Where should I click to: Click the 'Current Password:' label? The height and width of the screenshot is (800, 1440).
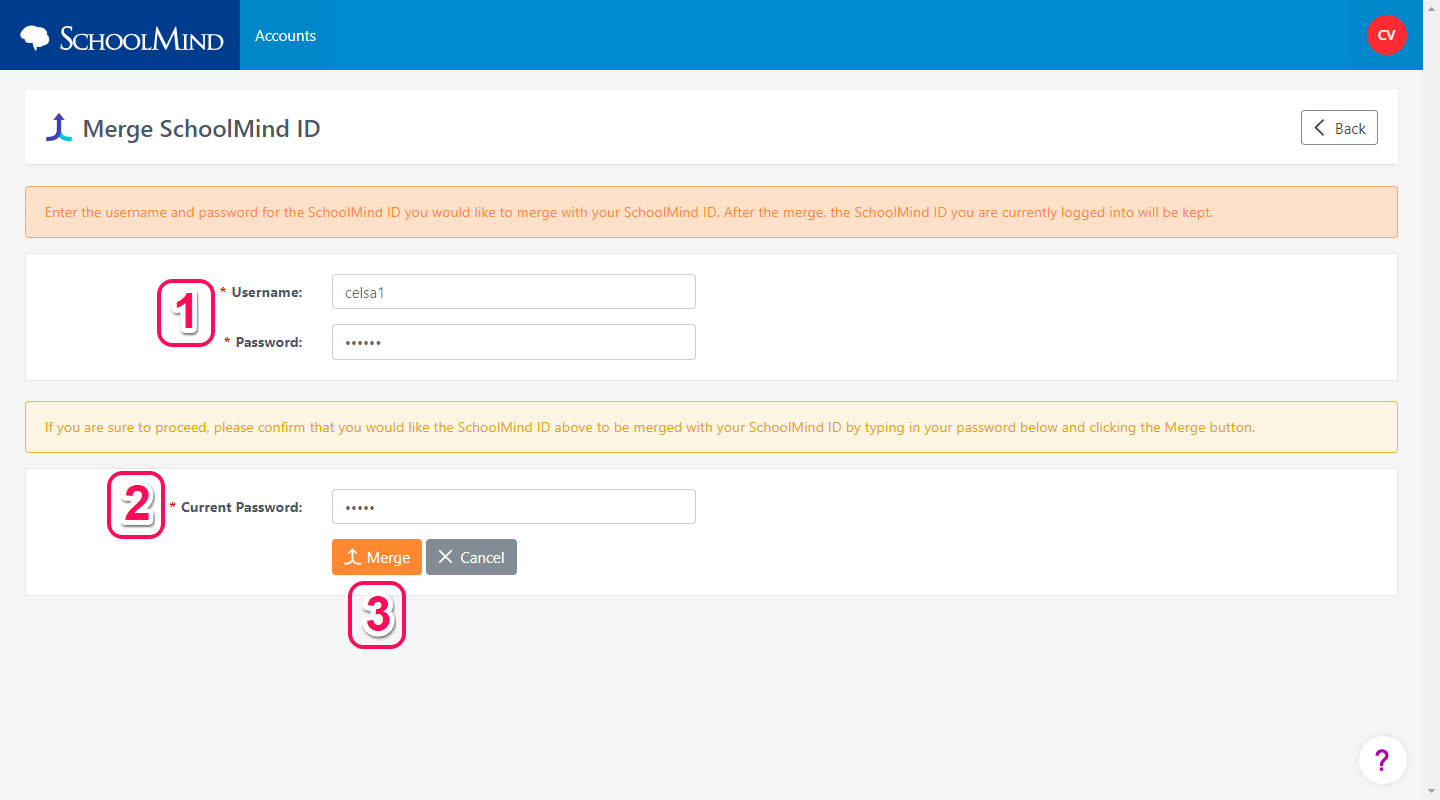pos(241,507)
